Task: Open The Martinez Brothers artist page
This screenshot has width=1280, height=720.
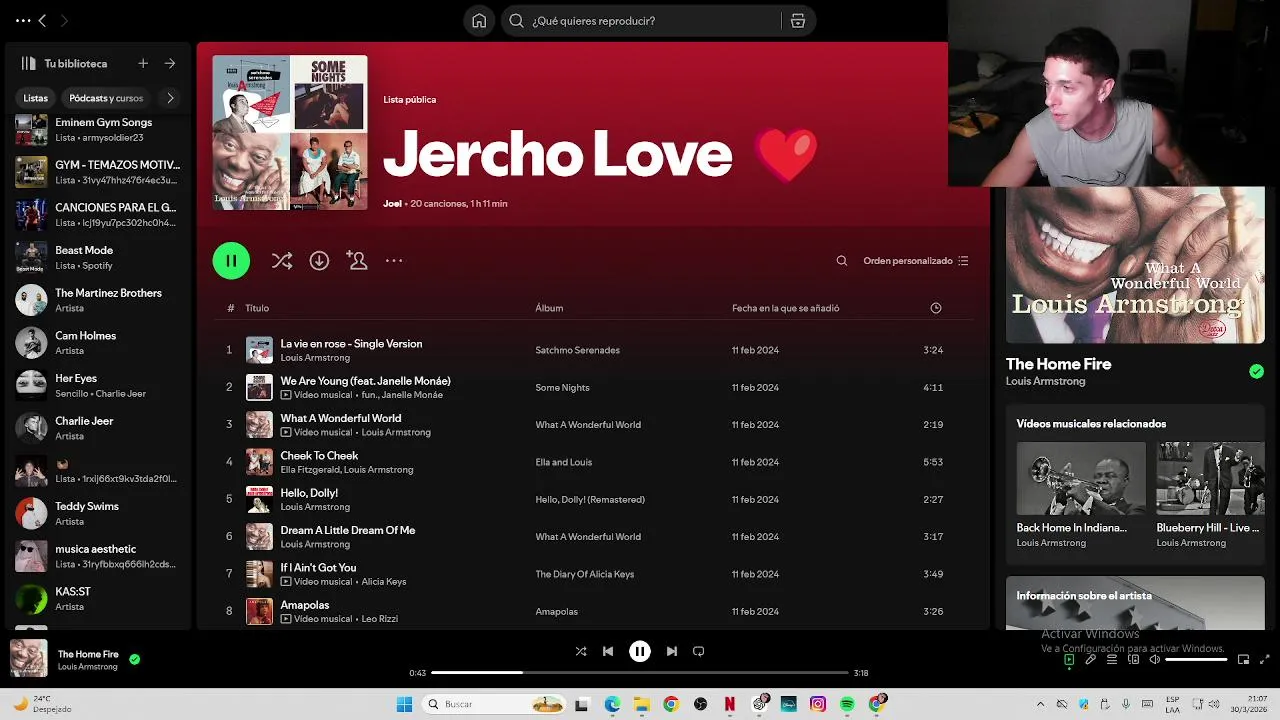Action: pyautogui.click(x=97, y=300)
